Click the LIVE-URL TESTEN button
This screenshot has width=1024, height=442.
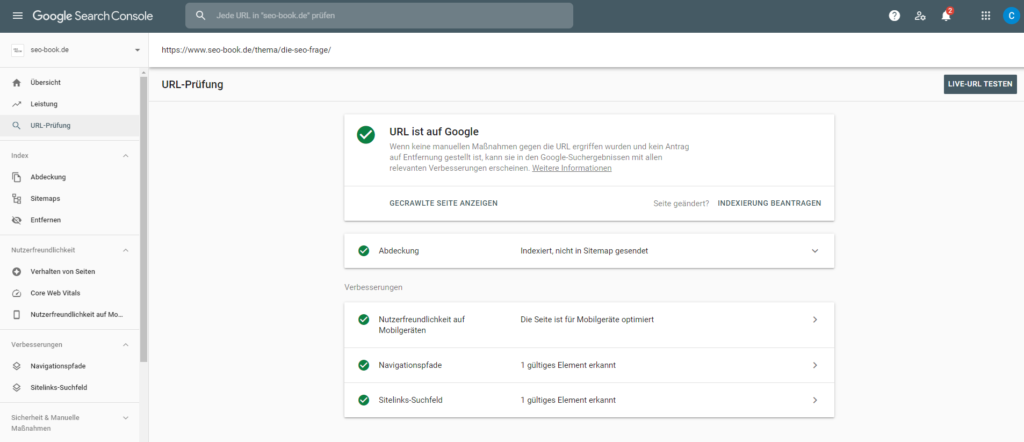pyautogui.click(x=979, y=84)
